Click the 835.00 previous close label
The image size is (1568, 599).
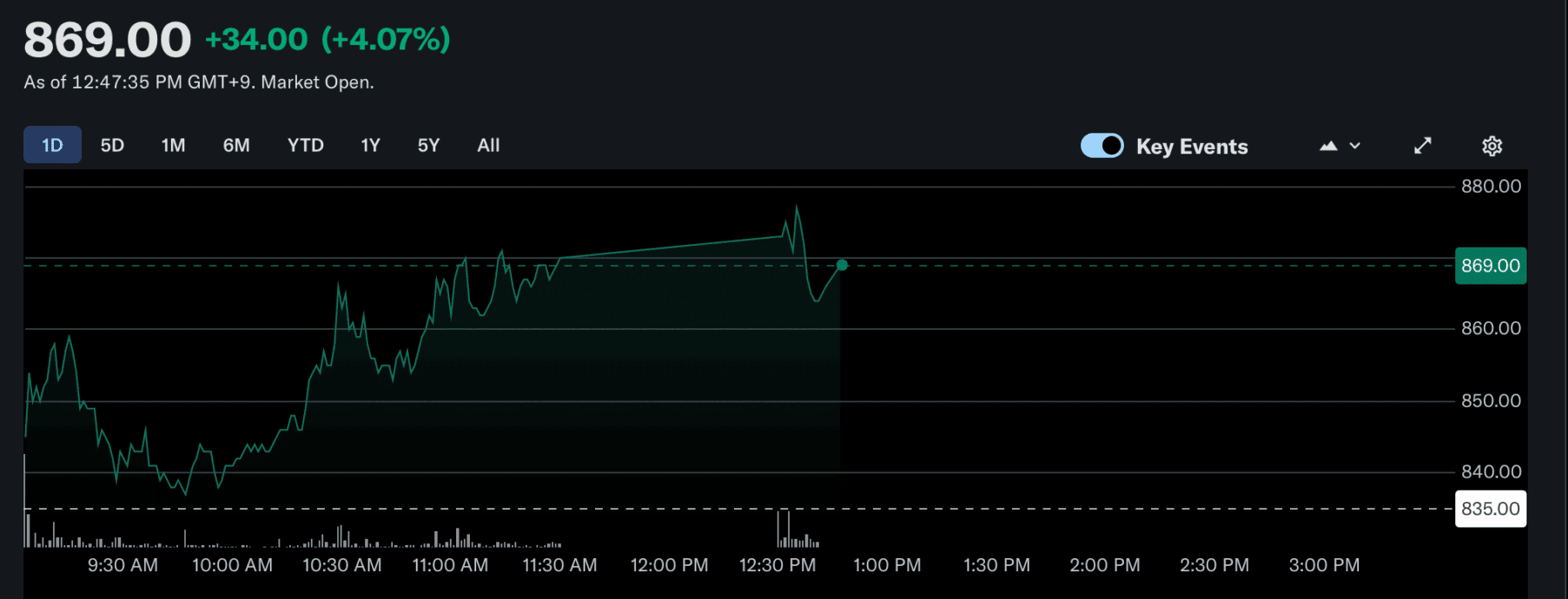(1491, 509)
